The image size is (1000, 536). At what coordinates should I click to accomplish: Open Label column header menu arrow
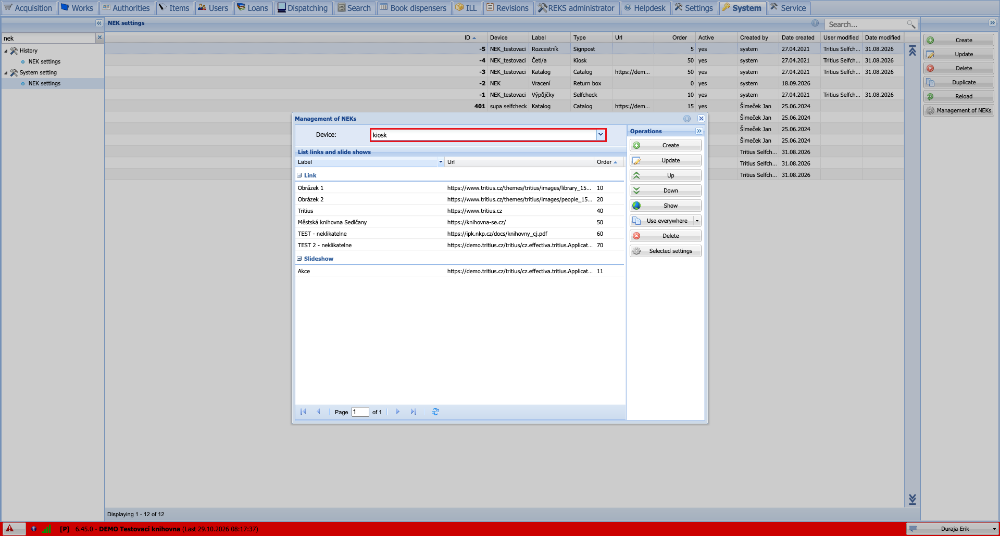(x=441, y=162)
